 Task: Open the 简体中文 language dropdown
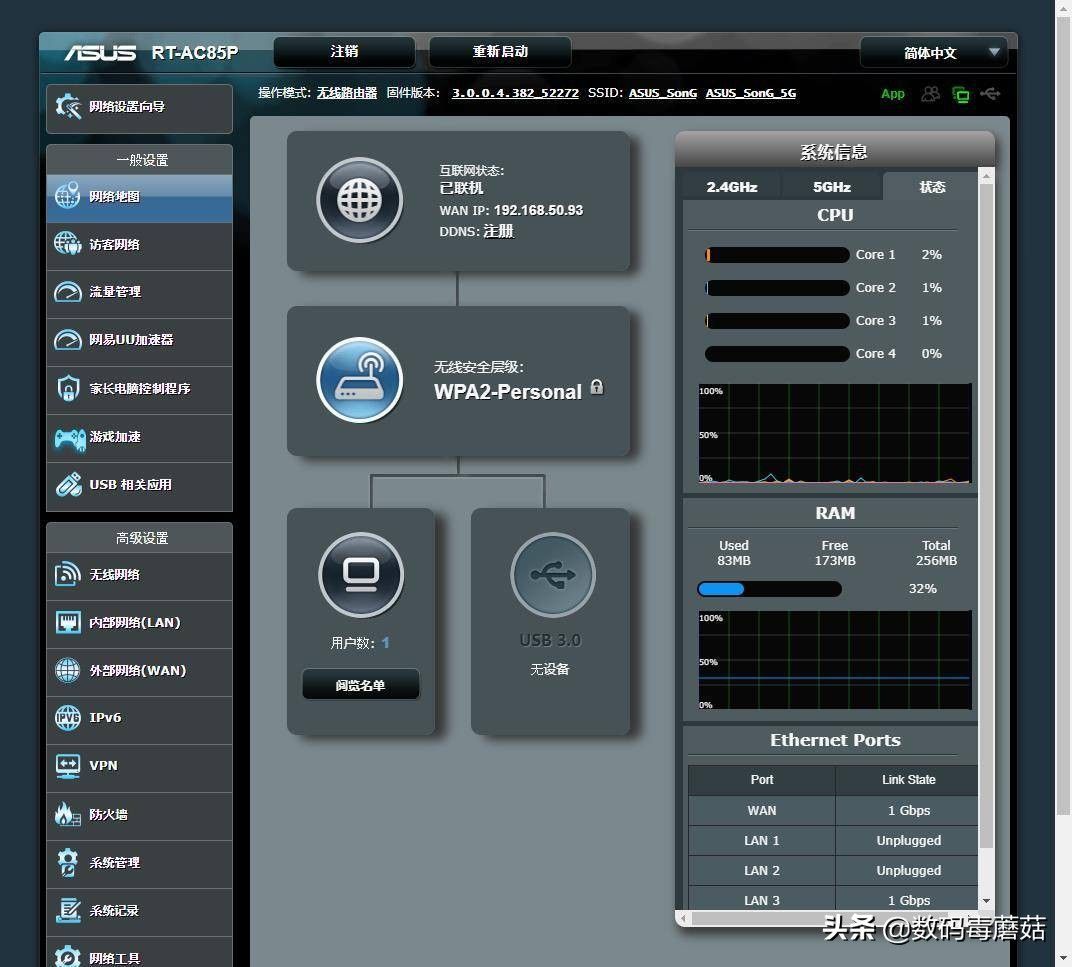point(933,53)
